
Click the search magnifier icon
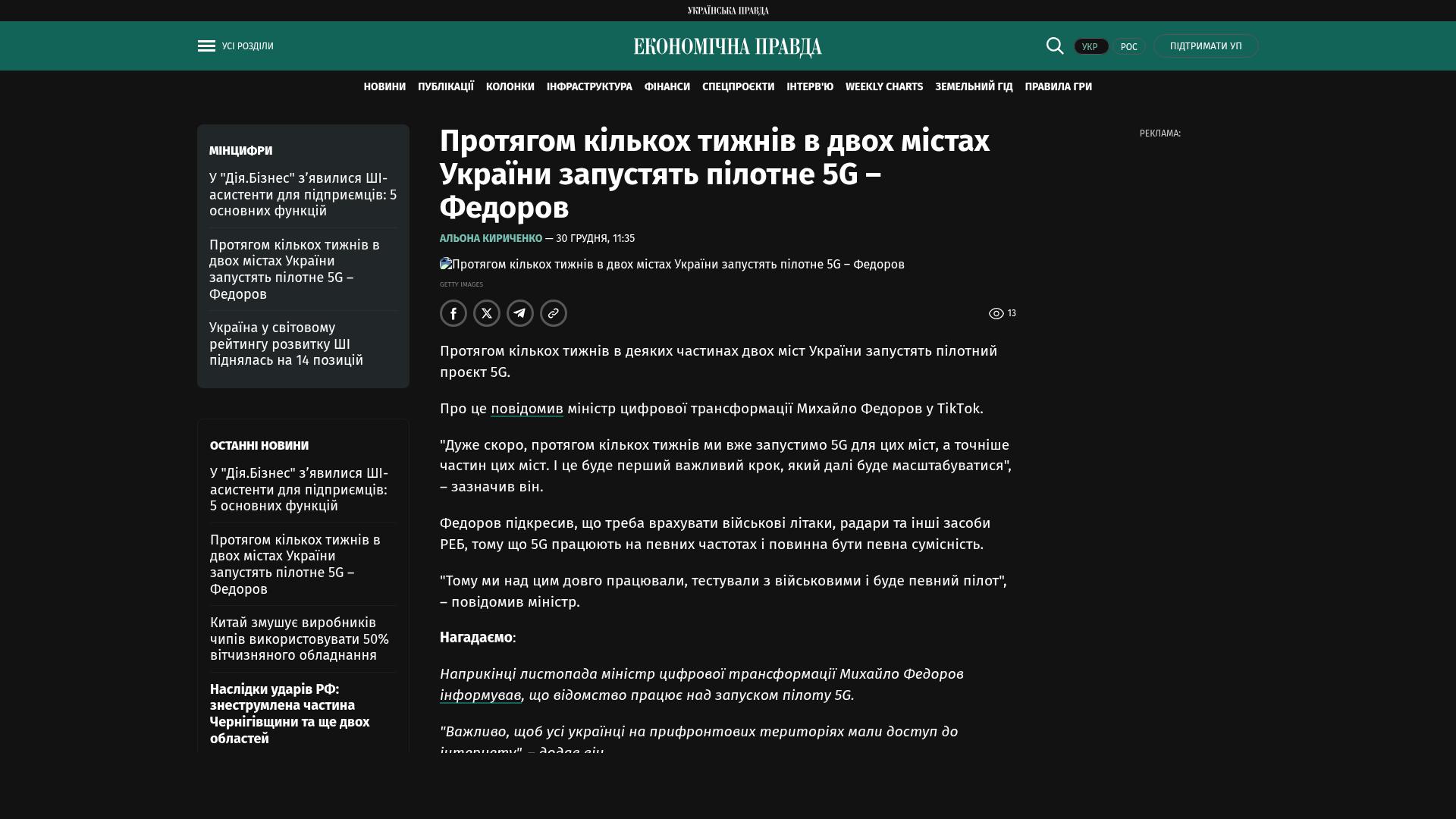pos(1055,45)
